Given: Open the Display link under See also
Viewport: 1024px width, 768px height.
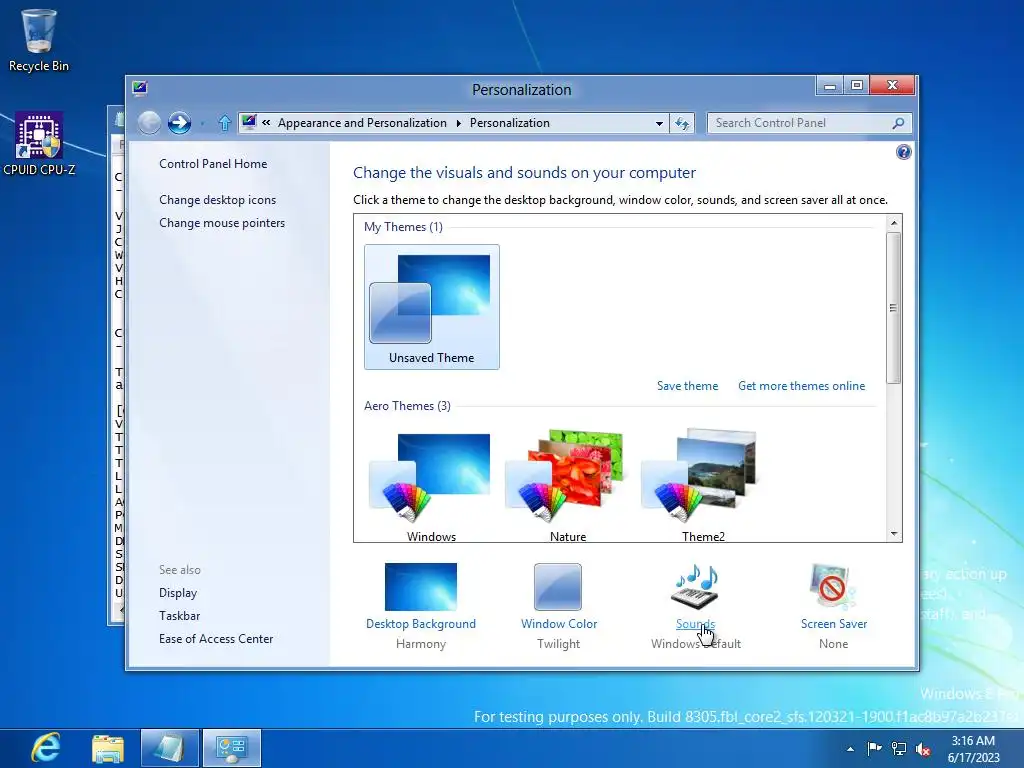Looking at the screenshot, I should 178,593.
